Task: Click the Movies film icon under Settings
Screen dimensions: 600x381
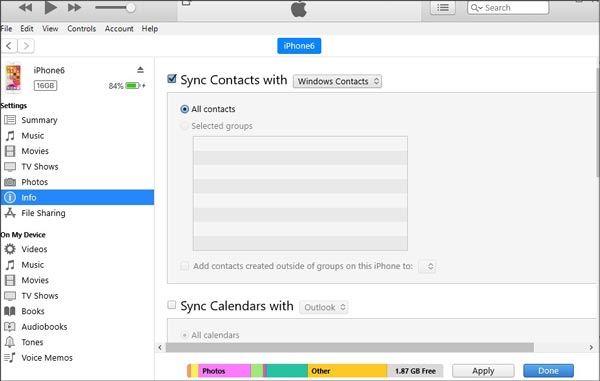Action: click(10, 151)
